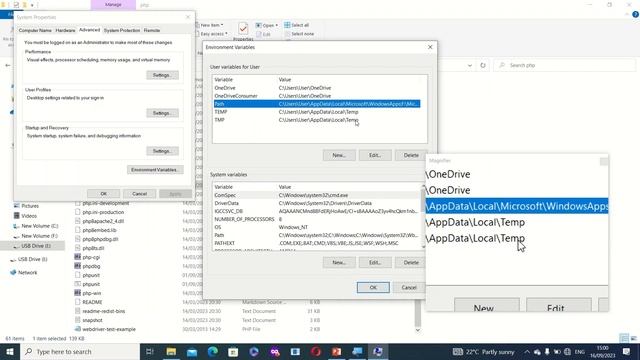
Task: Click Select all in Explorer ribbon
Action: [x=297, y=25]
